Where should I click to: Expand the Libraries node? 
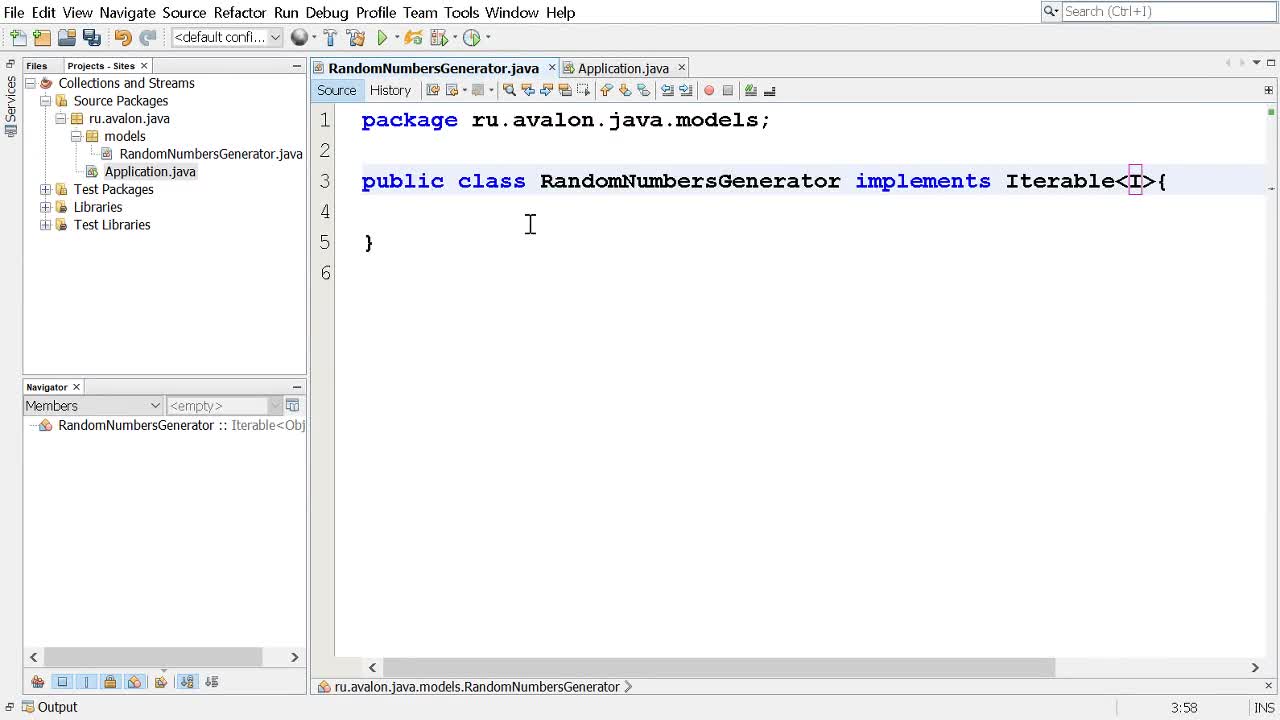pos(45,207)
